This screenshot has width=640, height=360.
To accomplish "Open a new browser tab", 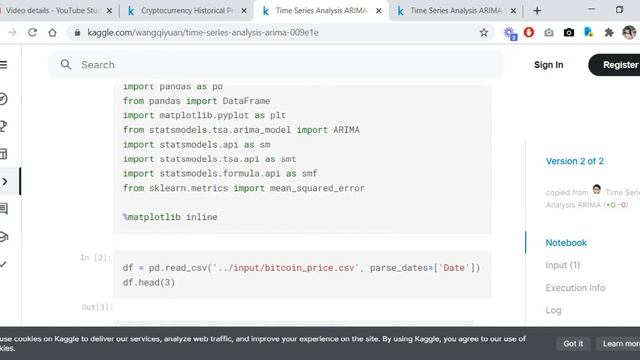I will [x=537, y=11].
